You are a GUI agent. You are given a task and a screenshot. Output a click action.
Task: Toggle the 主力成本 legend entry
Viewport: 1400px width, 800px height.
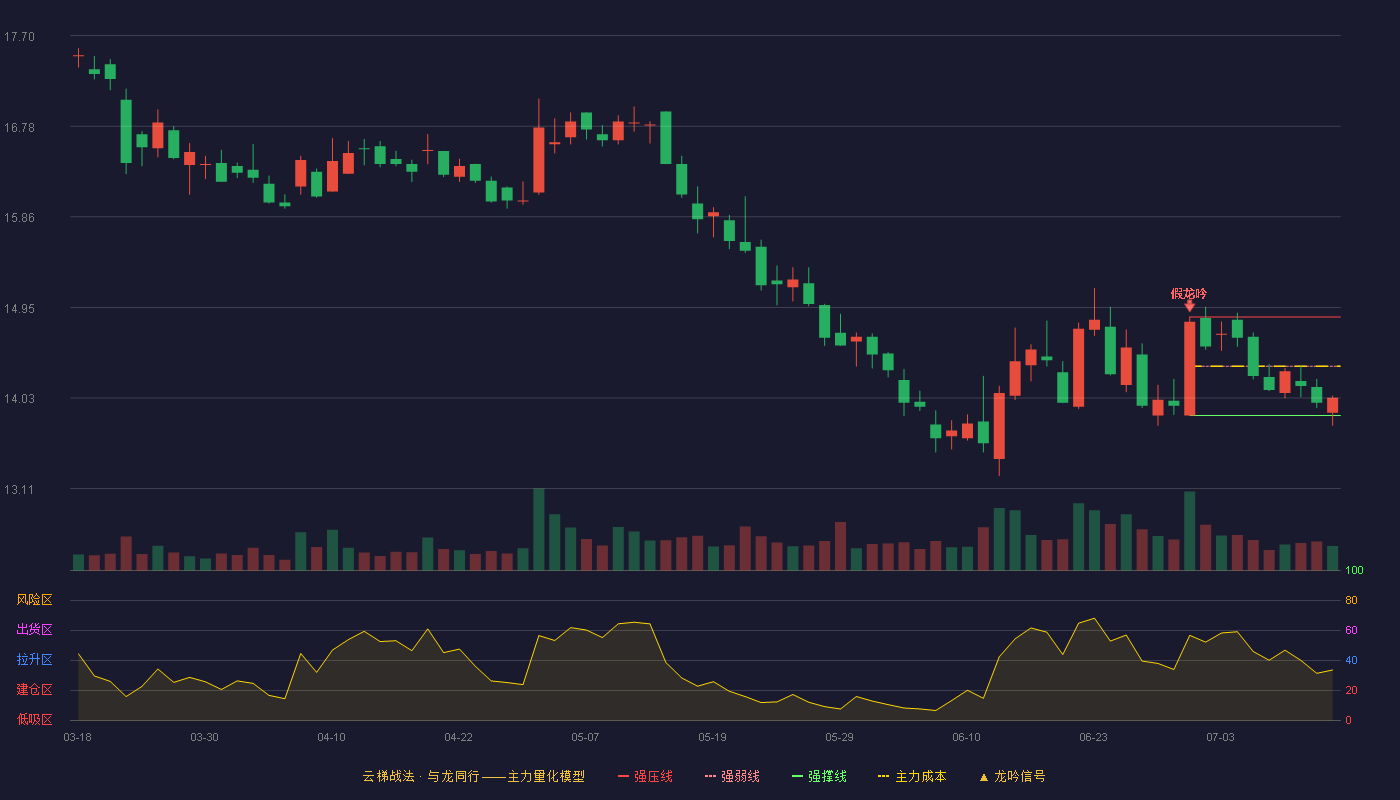click(x=912, y=776)
